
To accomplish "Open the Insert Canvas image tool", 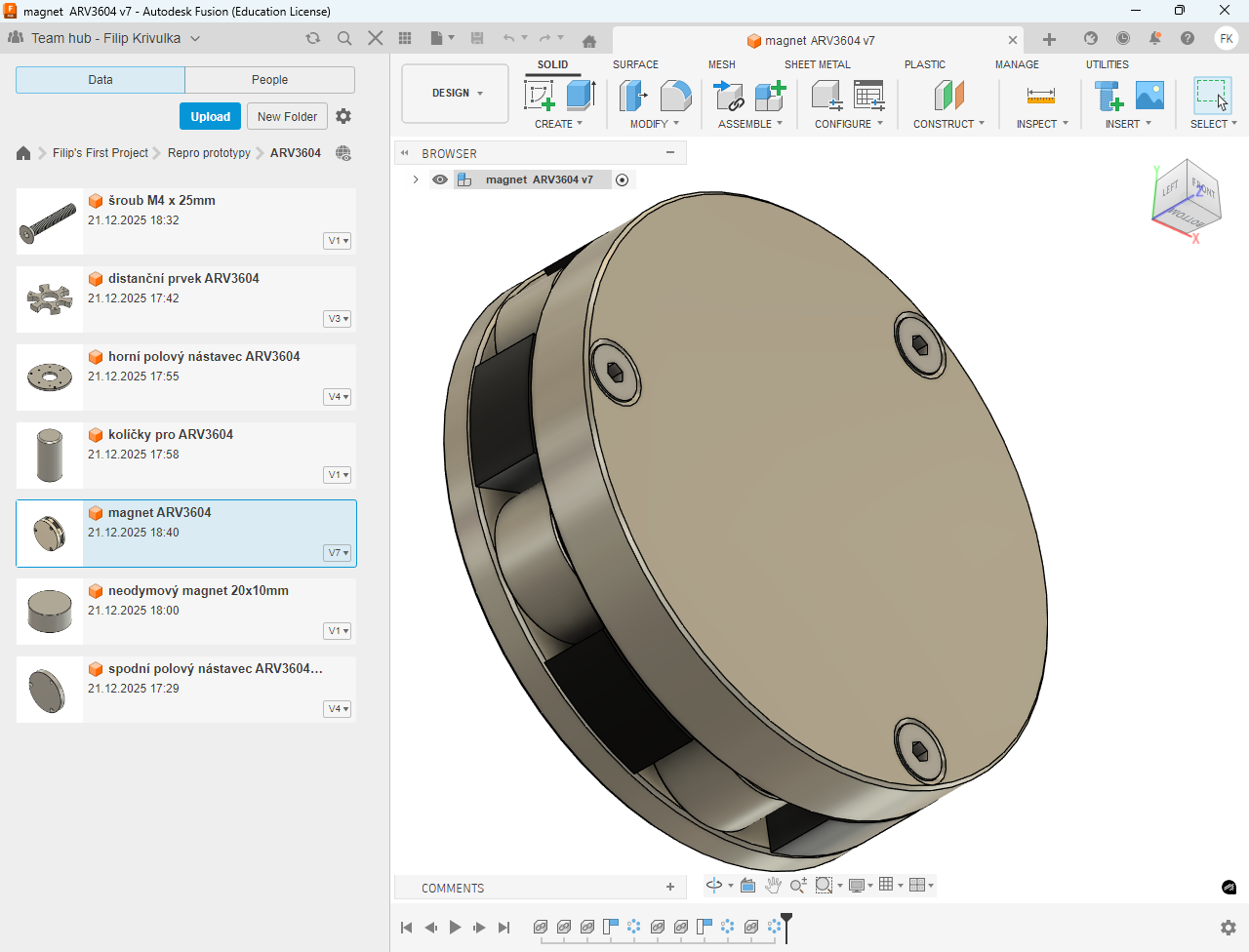I will point(1149,96).
